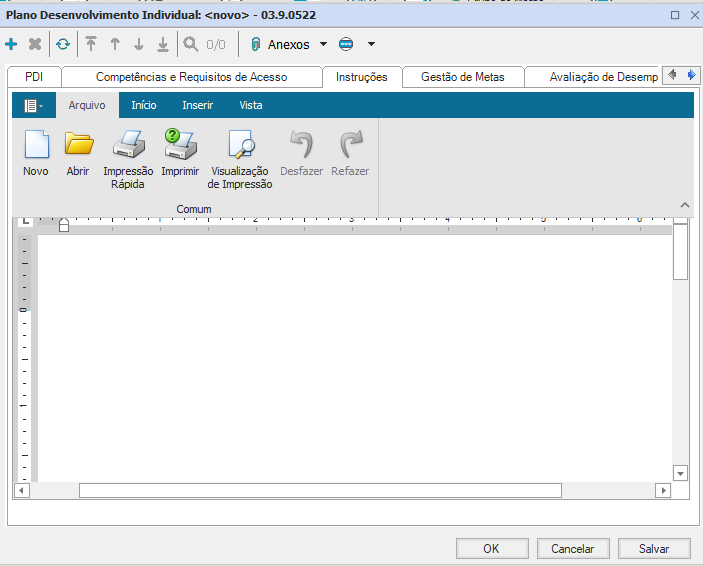Expand the Anexos dropdown arrow
Screen dimensions: 703x566
[x=323, y=45]
